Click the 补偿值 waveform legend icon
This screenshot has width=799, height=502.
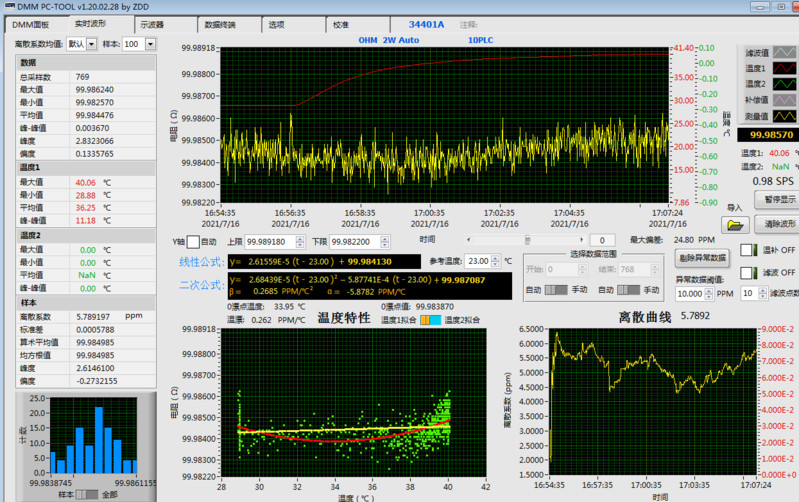point(785,101)
